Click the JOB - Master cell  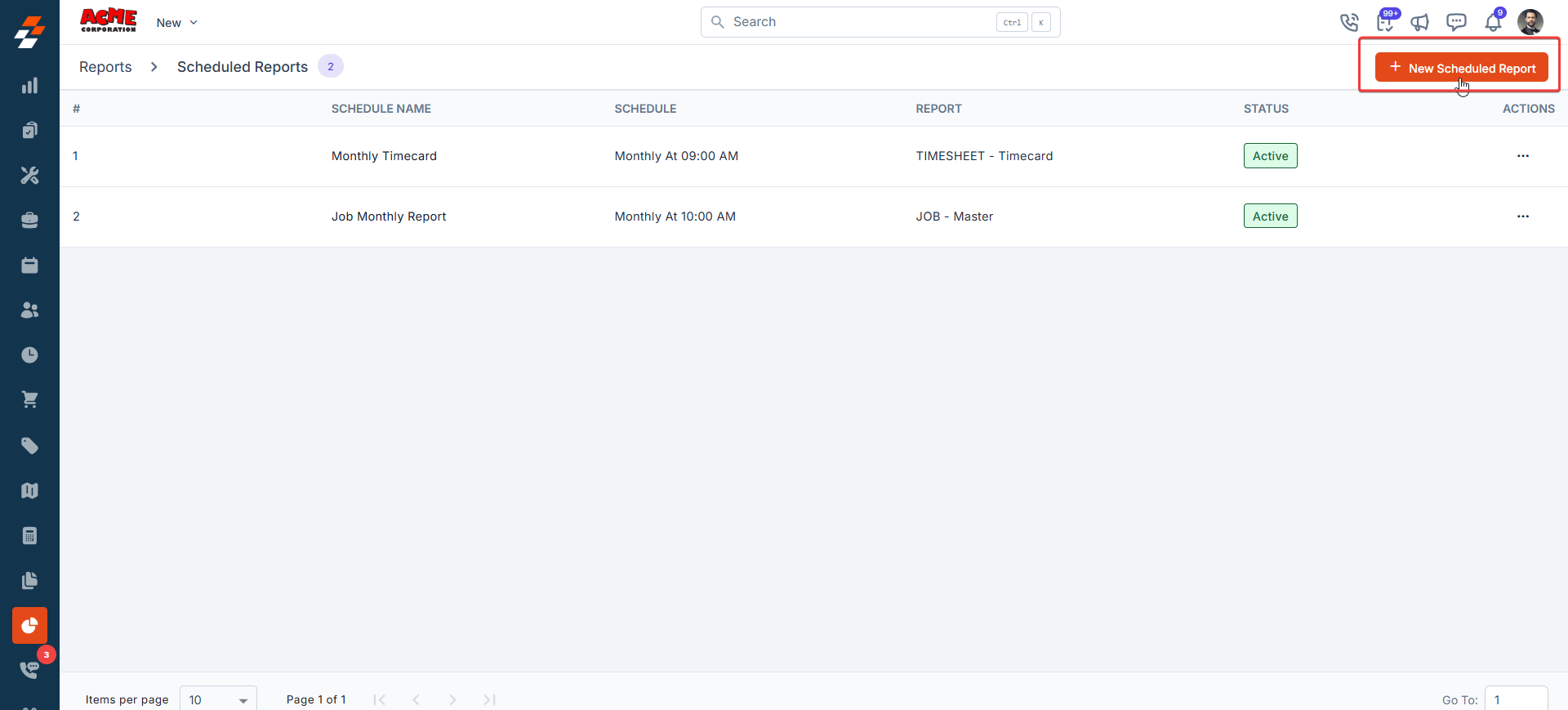coord(955,217)
